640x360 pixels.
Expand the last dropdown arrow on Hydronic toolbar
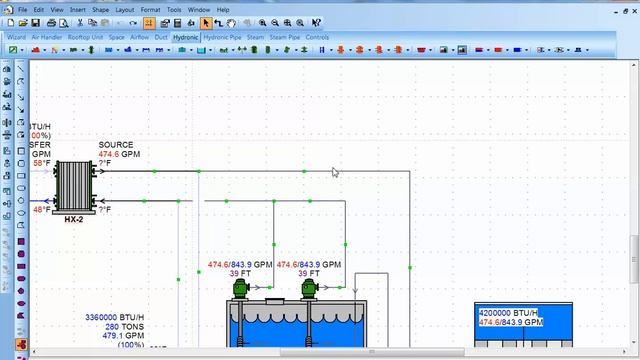[x=587, y=50]
